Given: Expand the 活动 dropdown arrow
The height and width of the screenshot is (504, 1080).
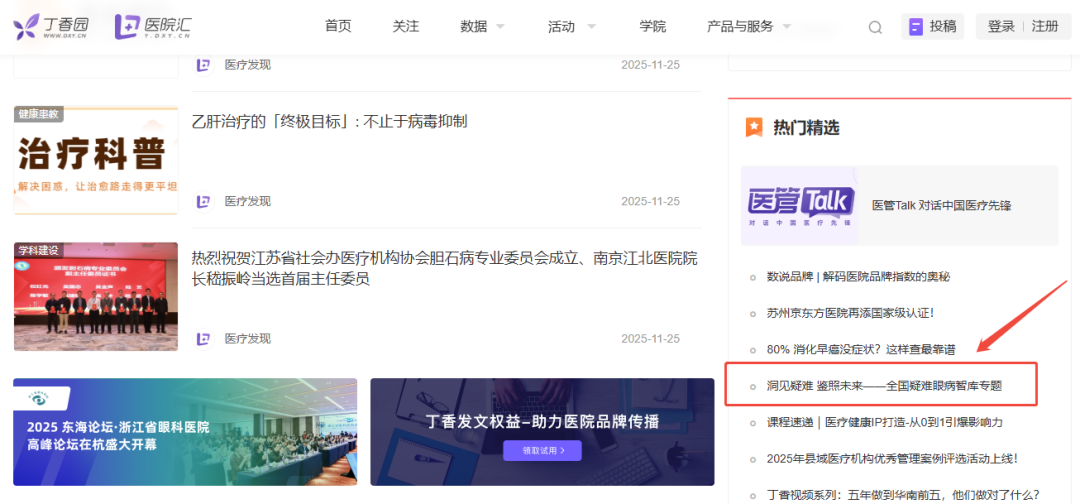Looking at the screenshot, I should click(591, 27).
